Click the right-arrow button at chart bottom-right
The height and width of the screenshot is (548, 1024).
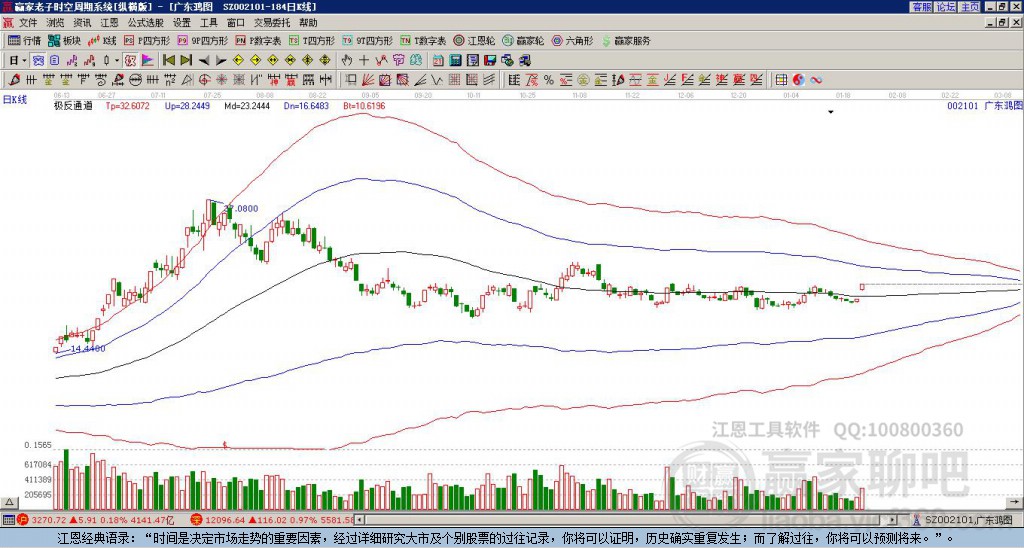click(x=1016, y=502)
